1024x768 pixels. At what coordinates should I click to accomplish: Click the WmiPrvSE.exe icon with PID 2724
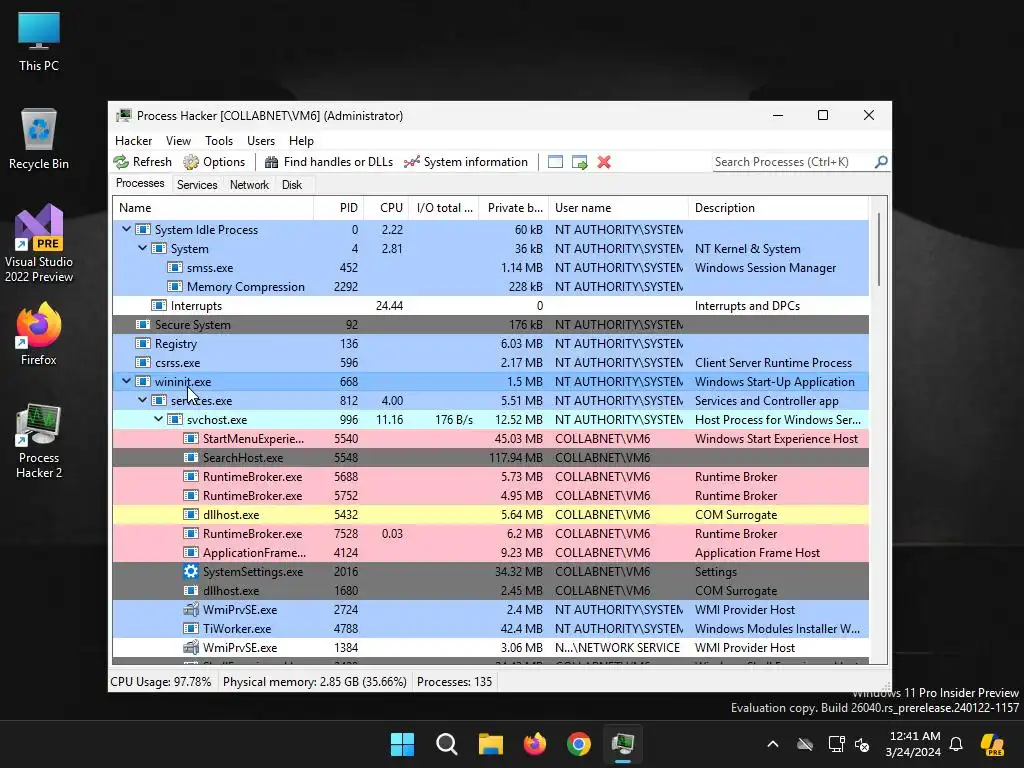191,609
